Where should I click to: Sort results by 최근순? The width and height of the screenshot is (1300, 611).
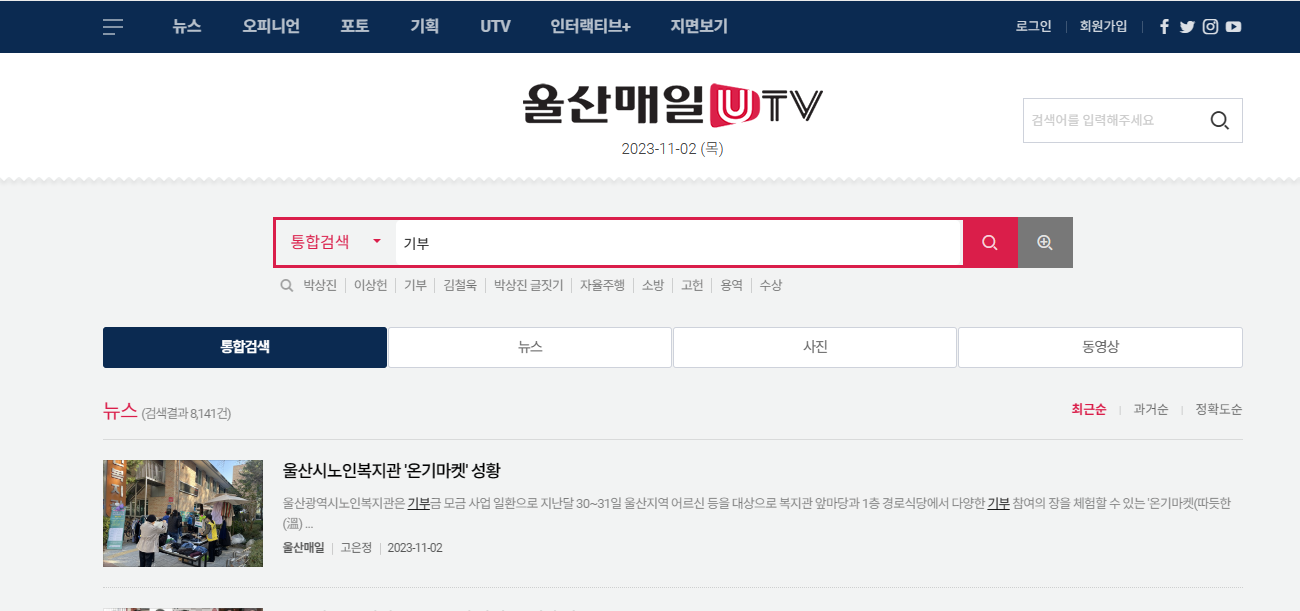[1089, 410]
